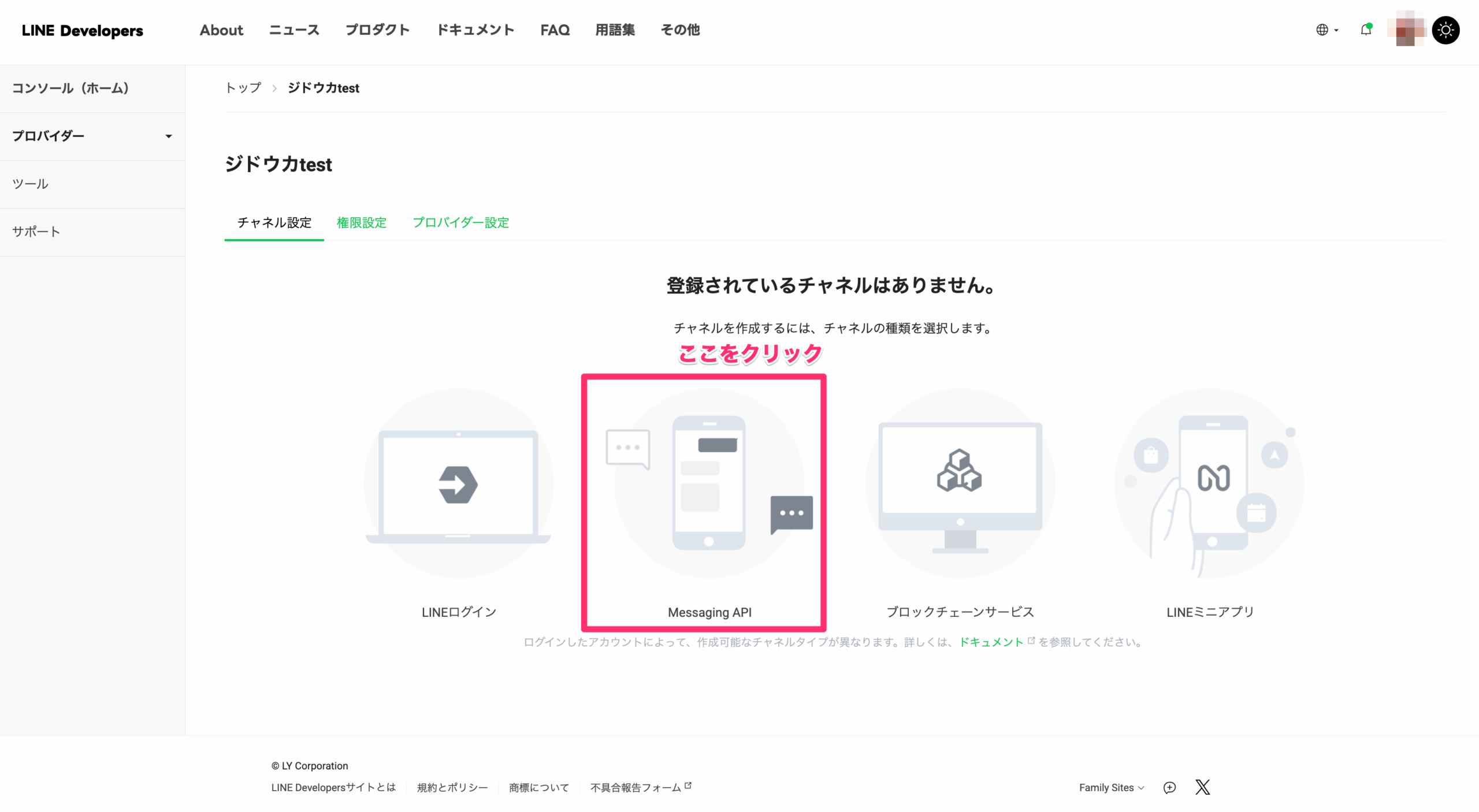Viewport: 1479px width, 812px height.
Task: Choose the LINEミニアプリ phone icon
Action: click(x=1210, y=483)
